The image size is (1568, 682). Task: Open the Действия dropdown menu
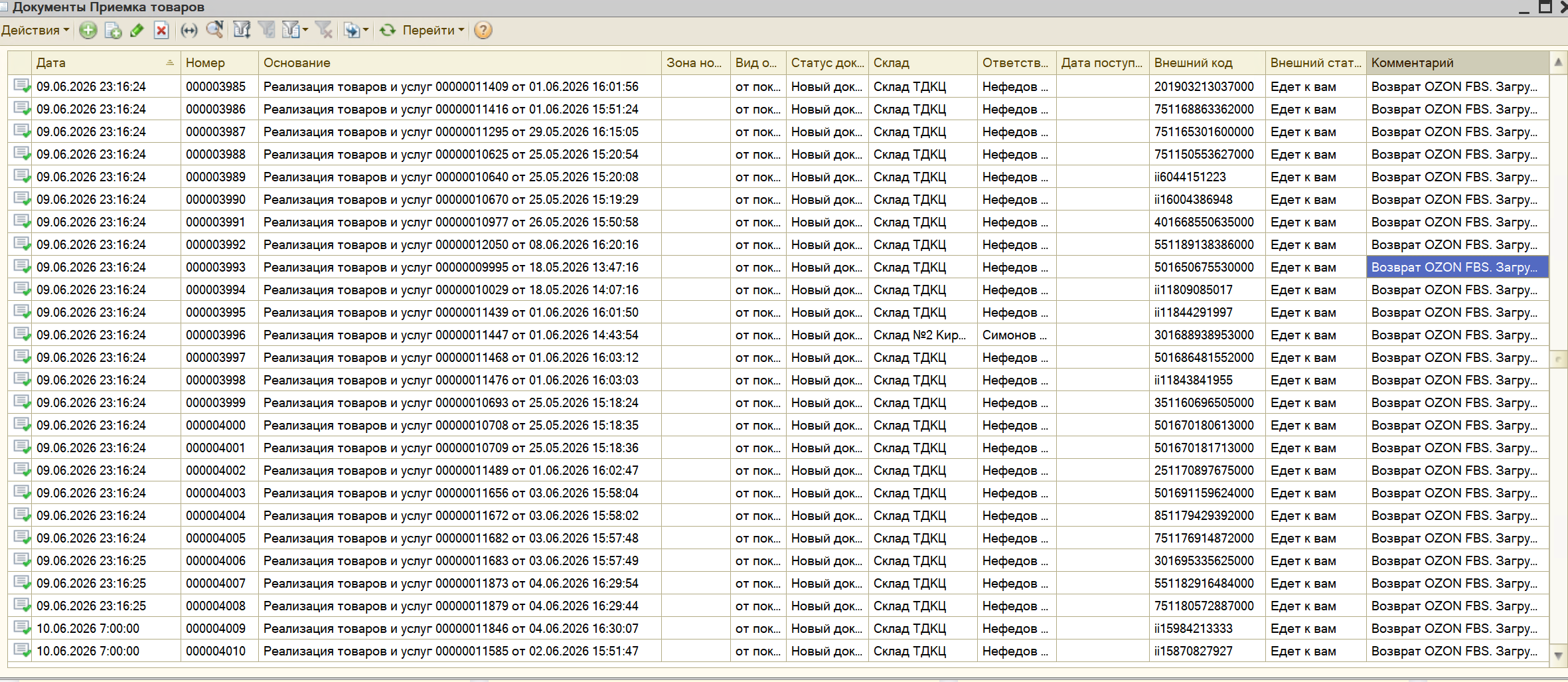coord(35,30)
